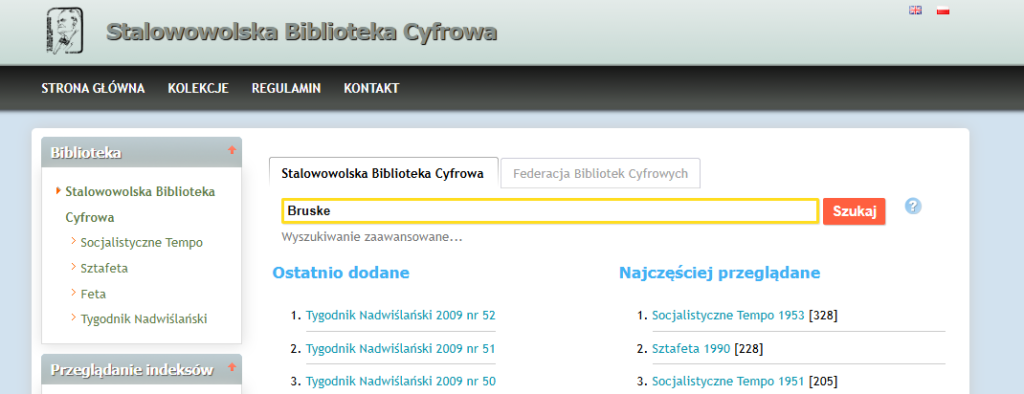Viewport: 1024px width, 394px height.
Task: Click the Przeglądanie indeksów panel header
Action: pos(142,369)
